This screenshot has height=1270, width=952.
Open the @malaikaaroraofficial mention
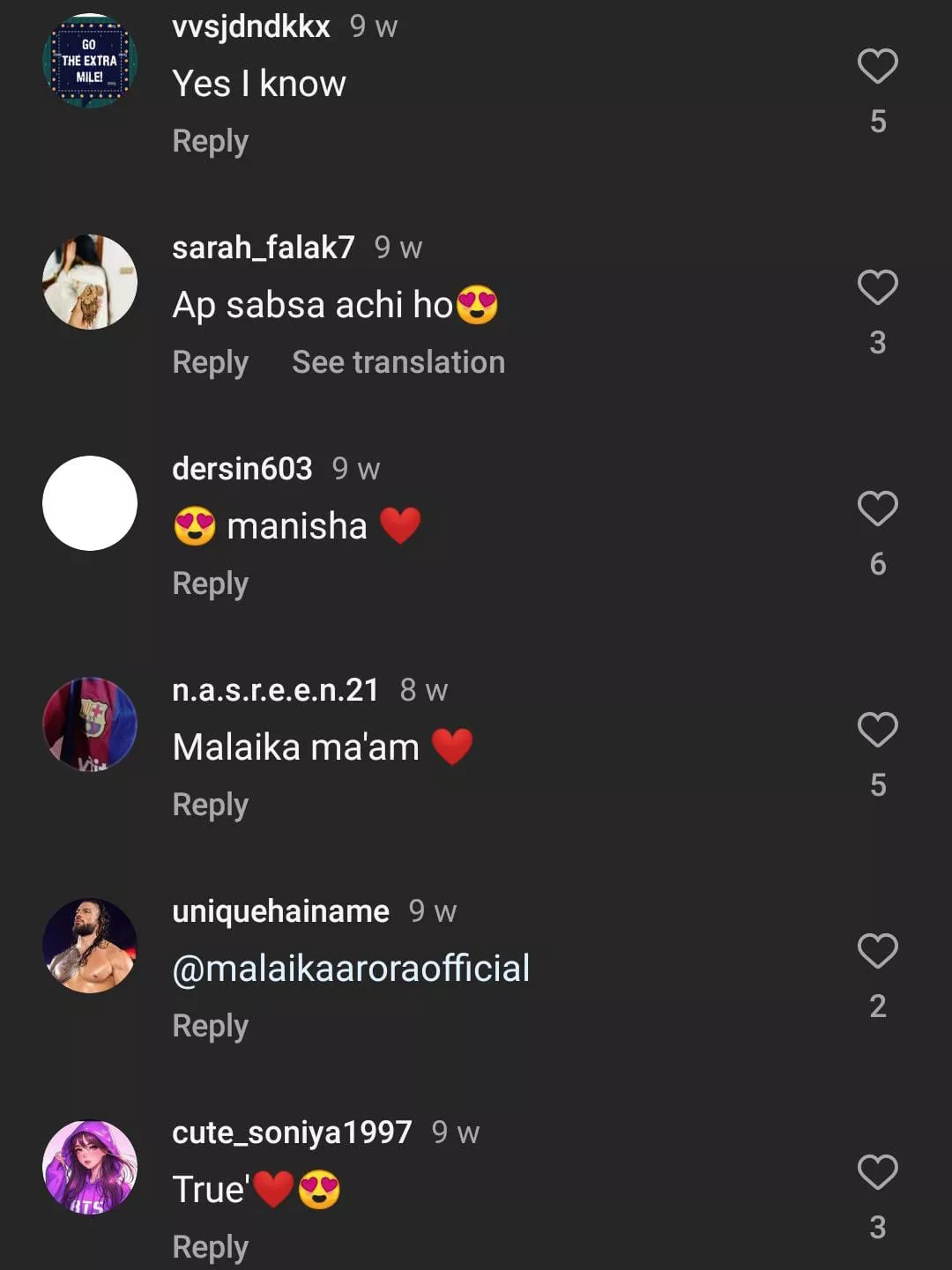pyautogui.click(x=351, y=969)
